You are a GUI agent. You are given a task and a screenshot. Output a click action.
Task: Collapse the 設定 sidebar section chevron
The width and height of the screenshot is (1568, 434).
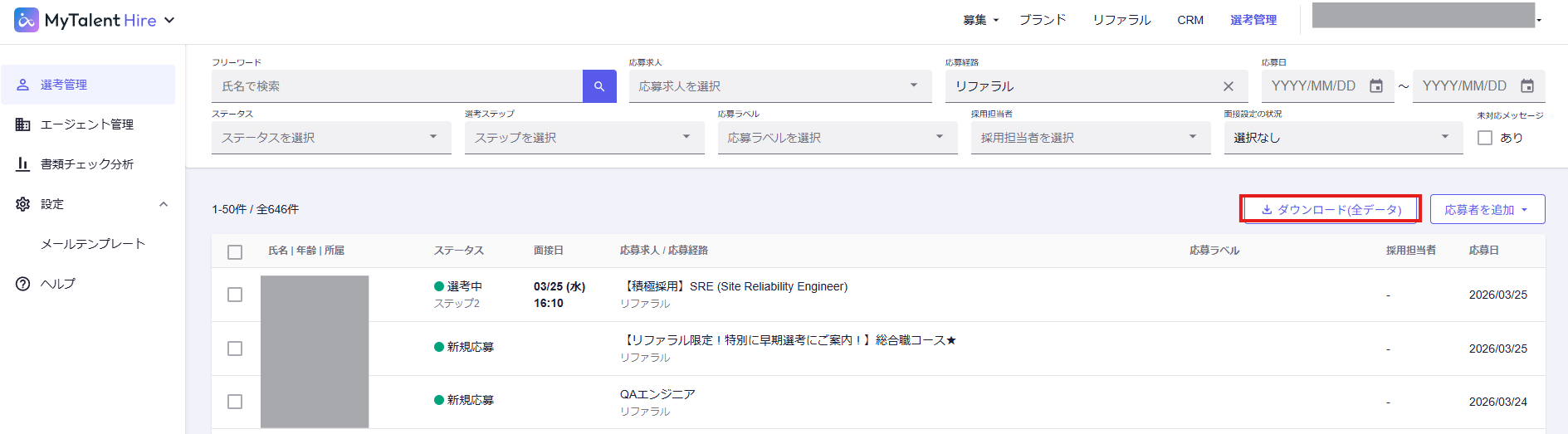[x=164, y=204]
